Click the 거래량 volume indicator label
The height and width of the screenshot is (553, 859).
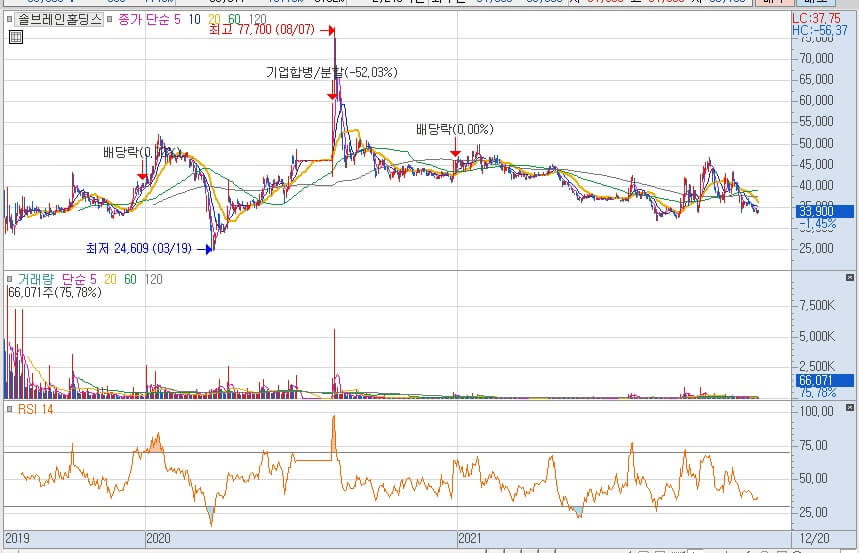pyautogui.click(x=36, y=280)
